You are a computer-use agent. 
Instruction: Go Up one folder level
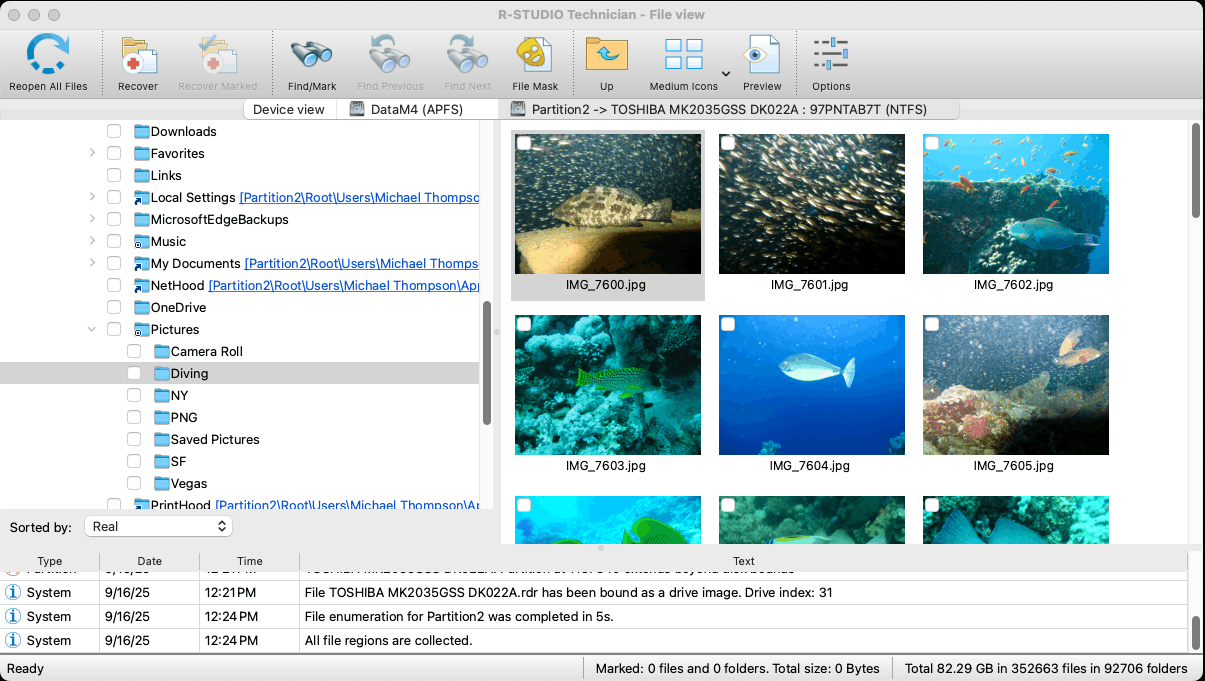click(606, 55)
